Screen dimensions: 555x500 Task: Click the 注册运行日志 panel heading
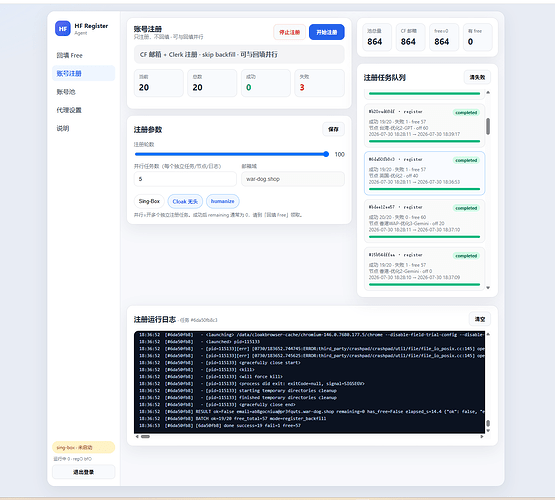point(155,320)
